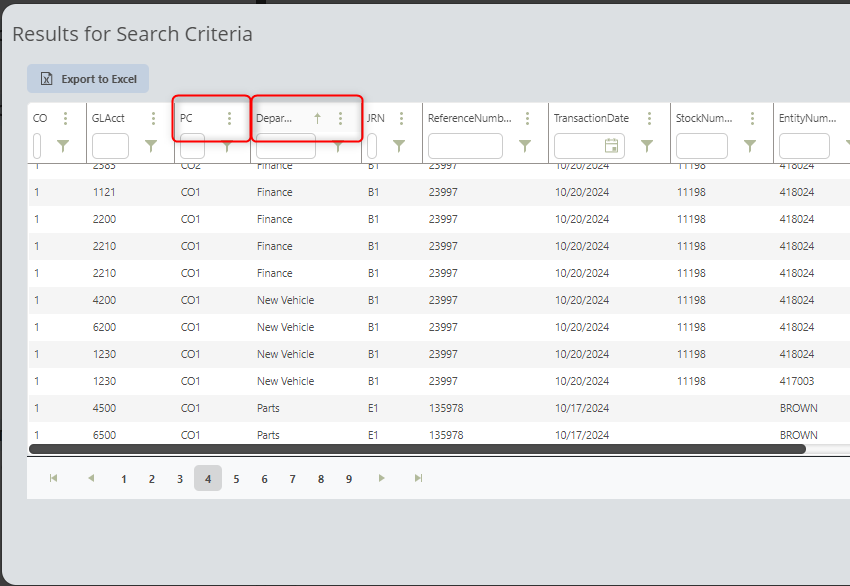
Task: Sort by the GLAcct column header
Action: [x=108, y=118]
